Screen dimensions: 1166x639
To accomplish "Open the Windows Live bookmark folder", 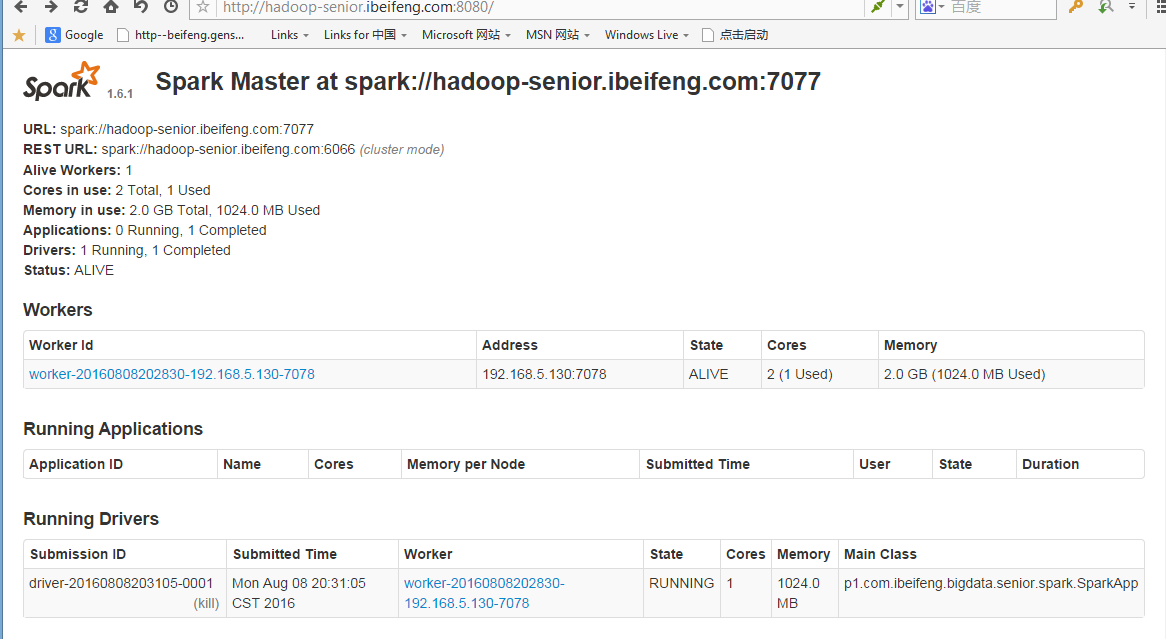I will click(x=646, y=35).
